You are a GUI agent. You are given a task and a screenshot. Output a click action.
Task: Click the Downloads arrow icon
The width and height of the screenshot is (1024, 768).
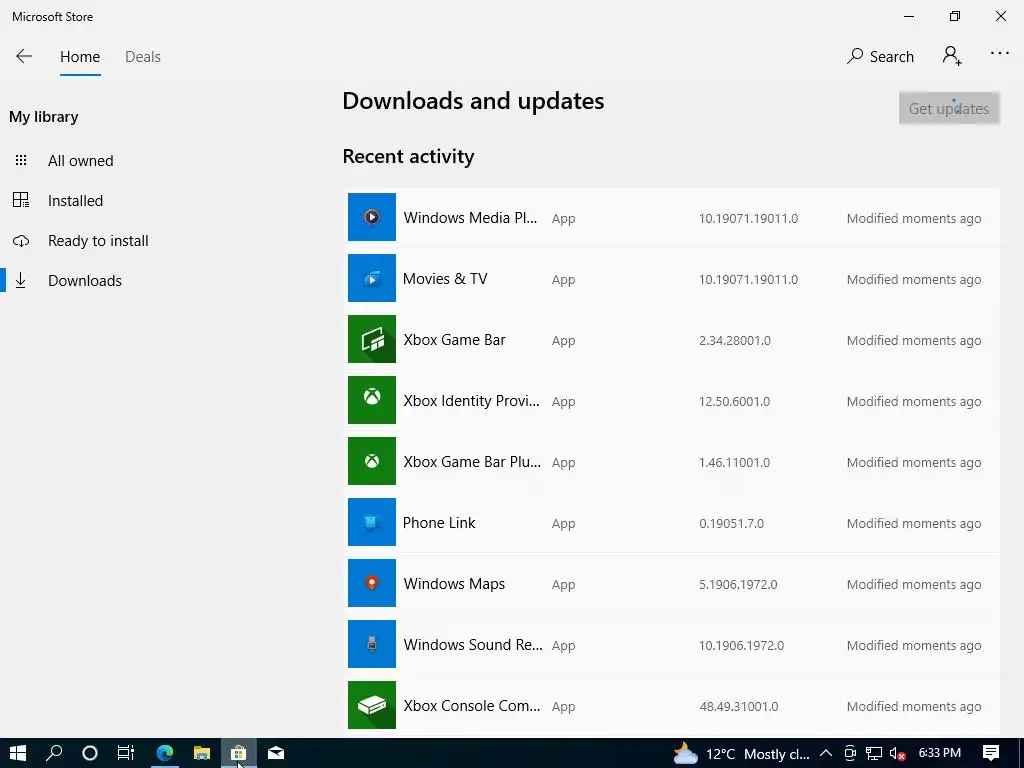[x=21, y=280]
